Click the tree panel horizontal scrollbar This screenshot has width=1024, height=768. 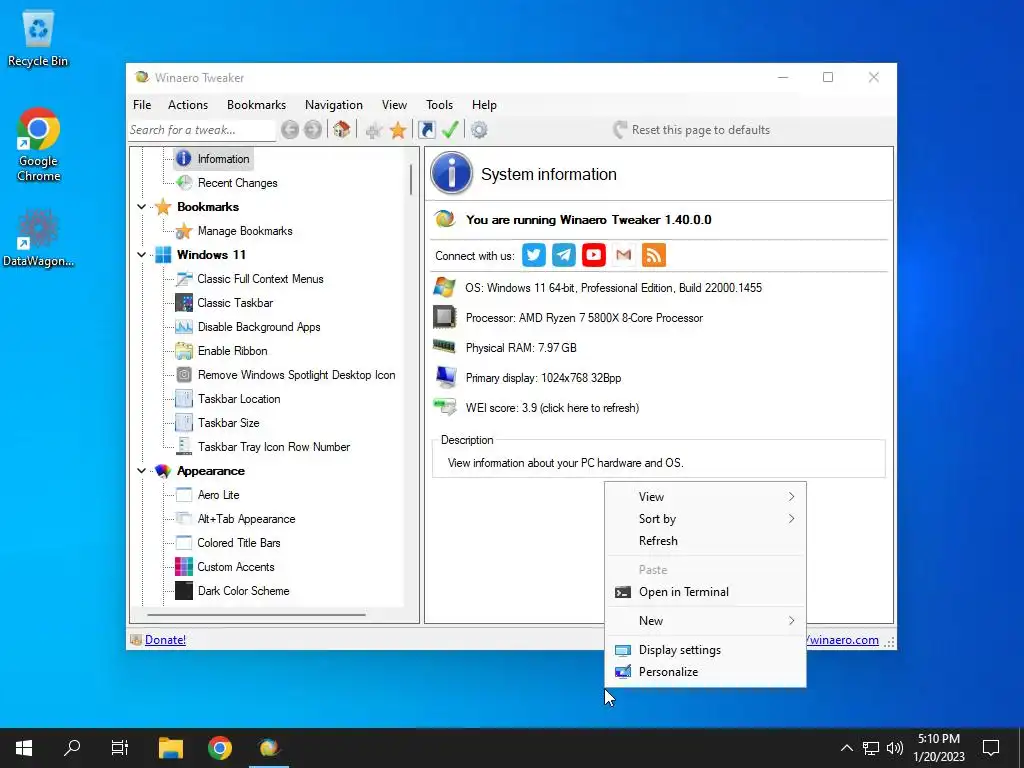point(256,615)
